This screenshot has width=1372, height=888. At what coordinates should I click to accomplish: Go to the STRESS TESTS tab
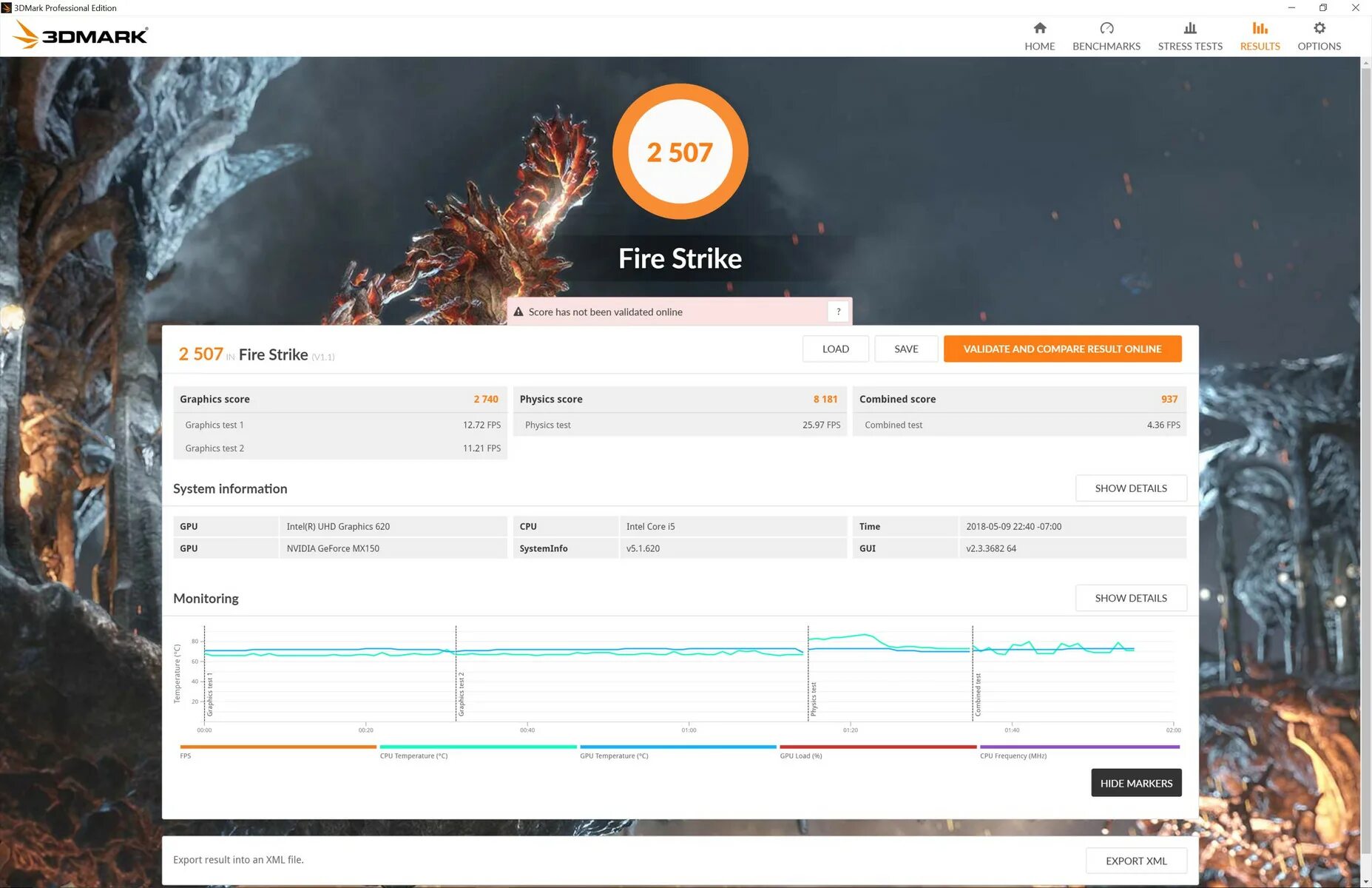pyautogui.click(x=1190, y=36)
